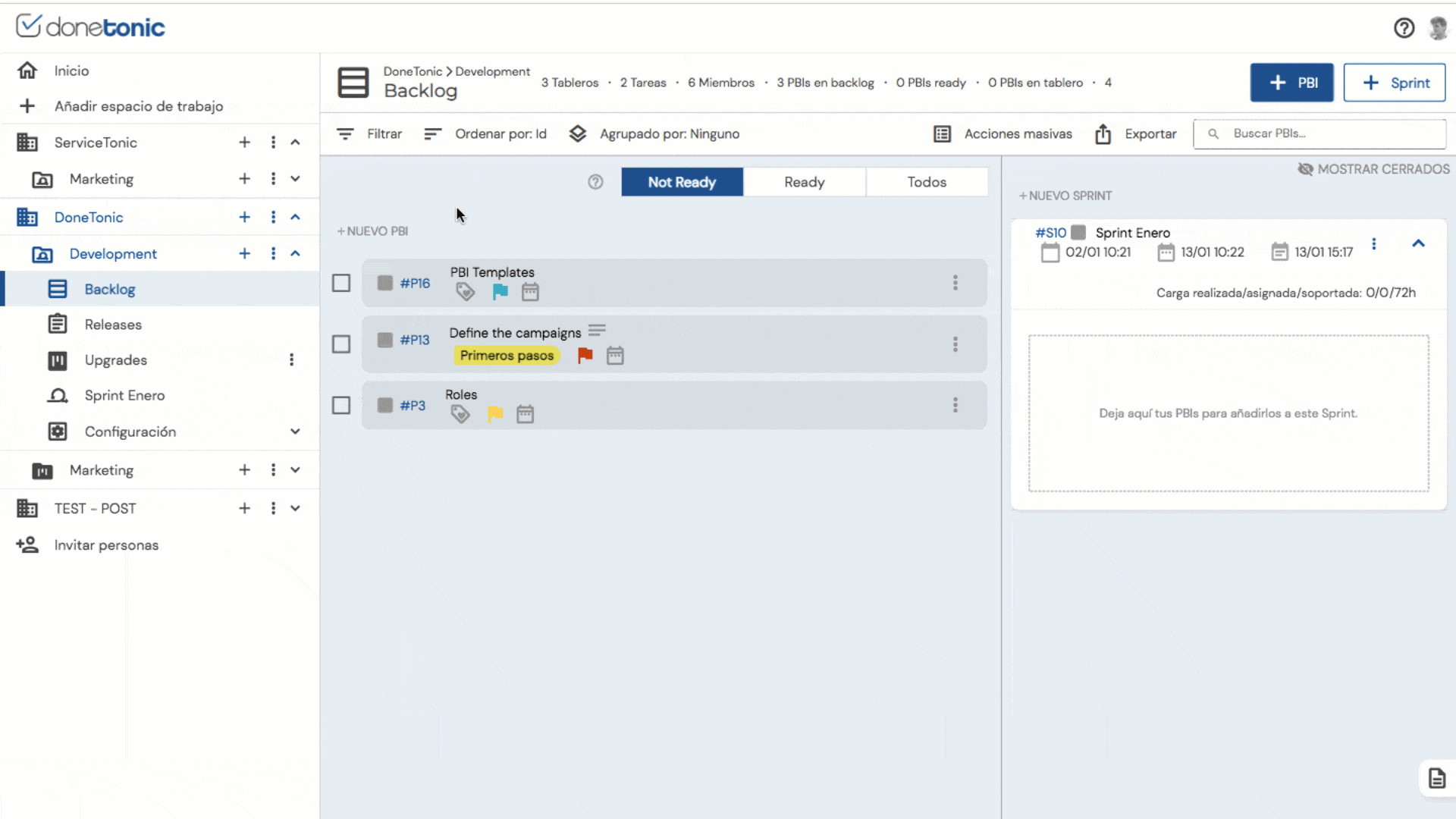Collapse the Development project tree
1456x819 pixels.
point(295,254)
